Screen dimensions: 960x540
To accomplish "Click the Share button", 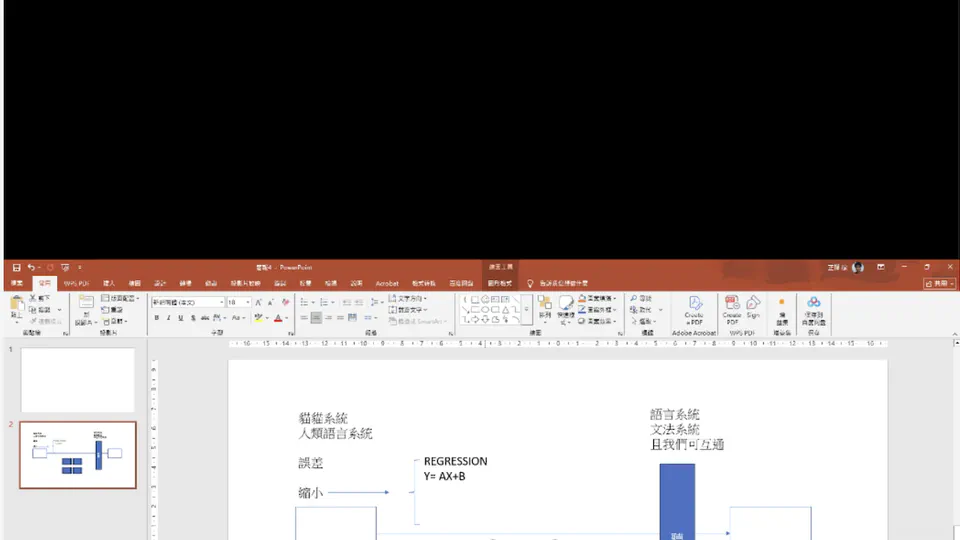I will (939, 283).
